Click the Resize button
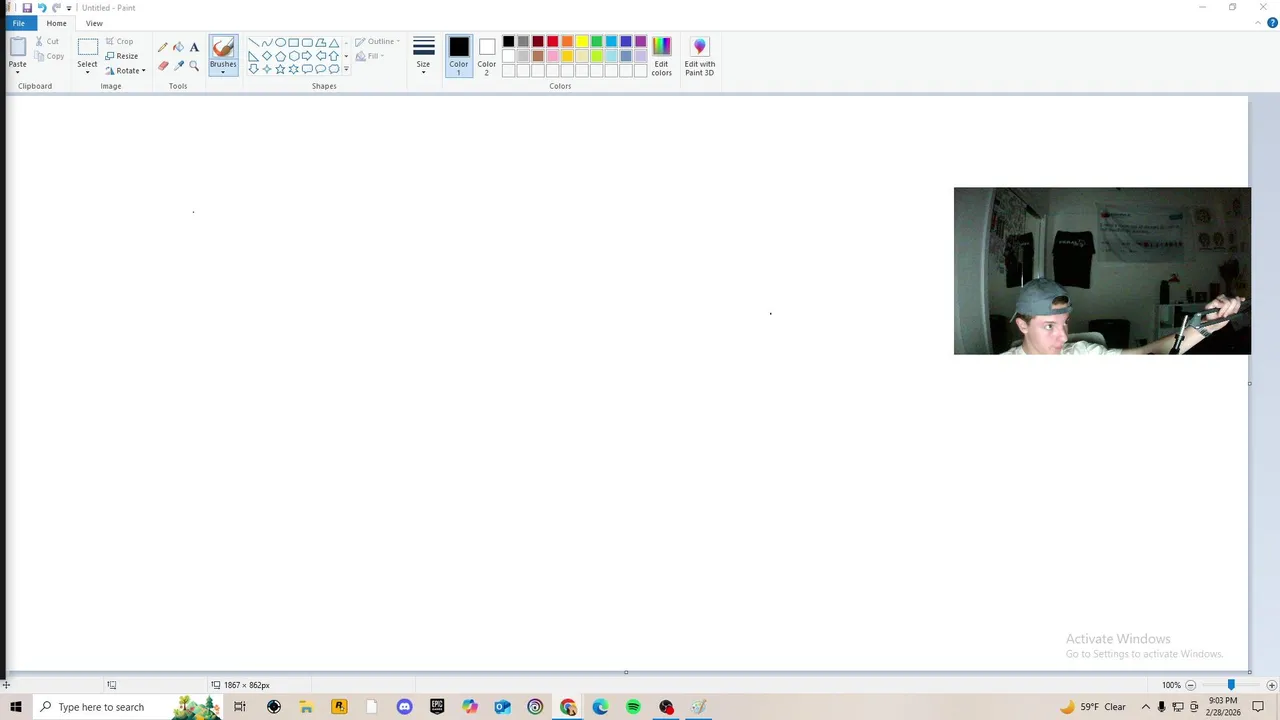1280x720 pixels. [122, 56]
